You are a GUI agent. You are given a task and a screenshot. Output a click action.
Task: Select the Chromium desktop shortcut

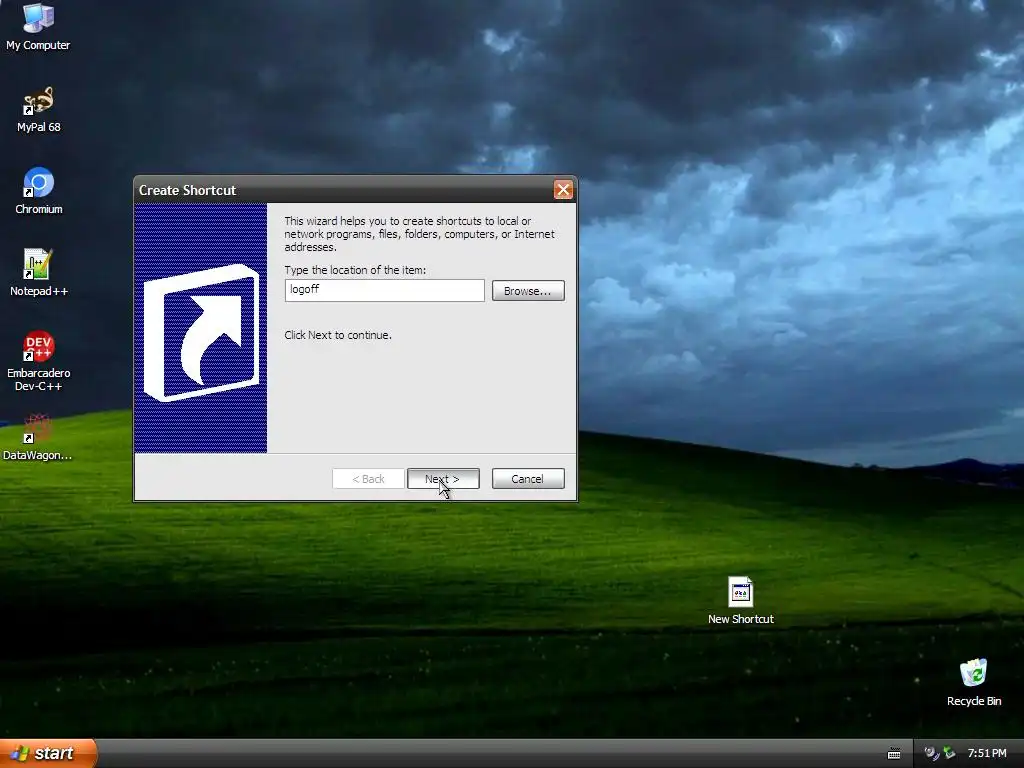(x=39, y=191)
